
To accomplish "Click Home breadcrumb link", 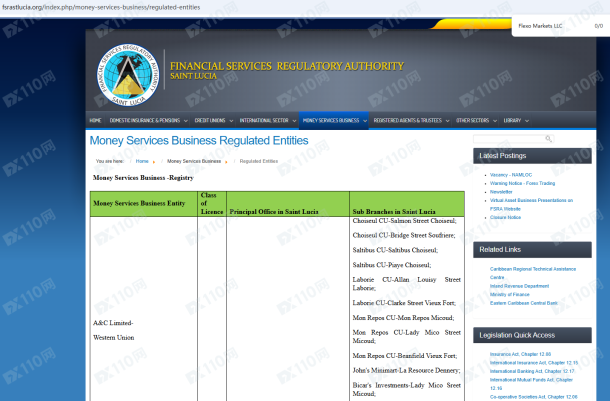I will (142, 160).
